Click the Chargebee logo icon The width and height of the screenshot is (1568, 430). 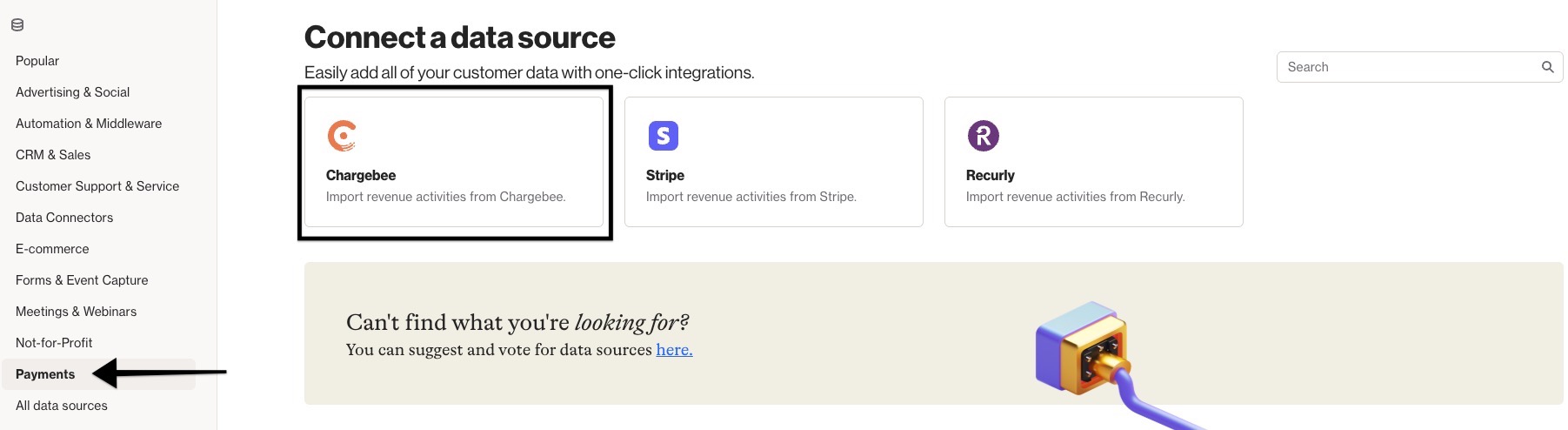pyautogui.click(x=342, y=136)
